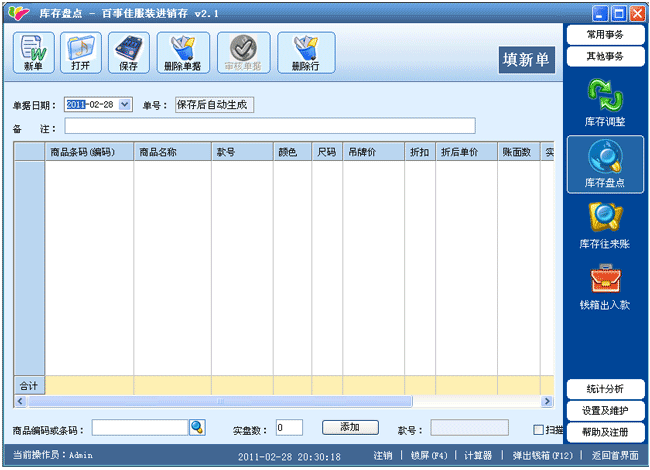Minimize the 库存盘点 window
This screenshot has width=650, height=470.
tap(600, 13)
